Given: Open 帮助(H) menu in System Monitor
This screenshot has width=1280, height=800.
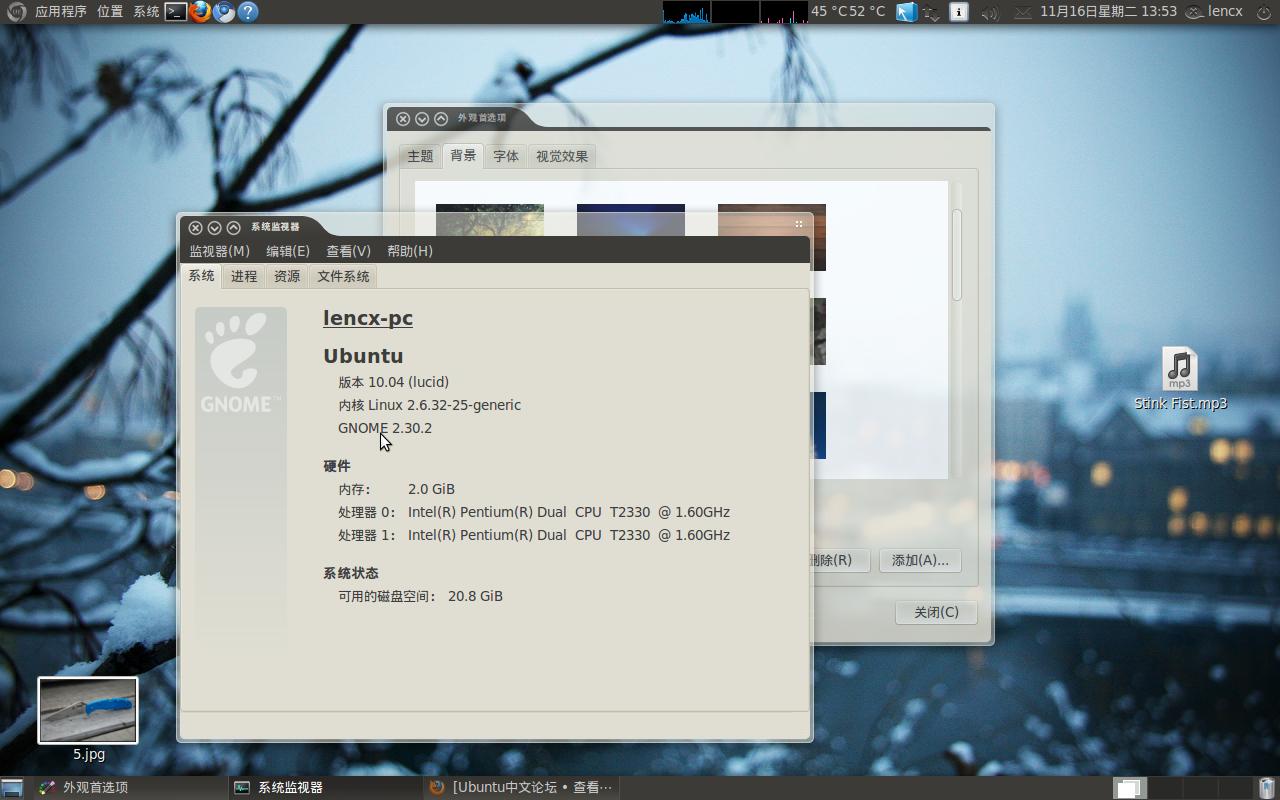Looking at the screenshot, I should [410, 251].
